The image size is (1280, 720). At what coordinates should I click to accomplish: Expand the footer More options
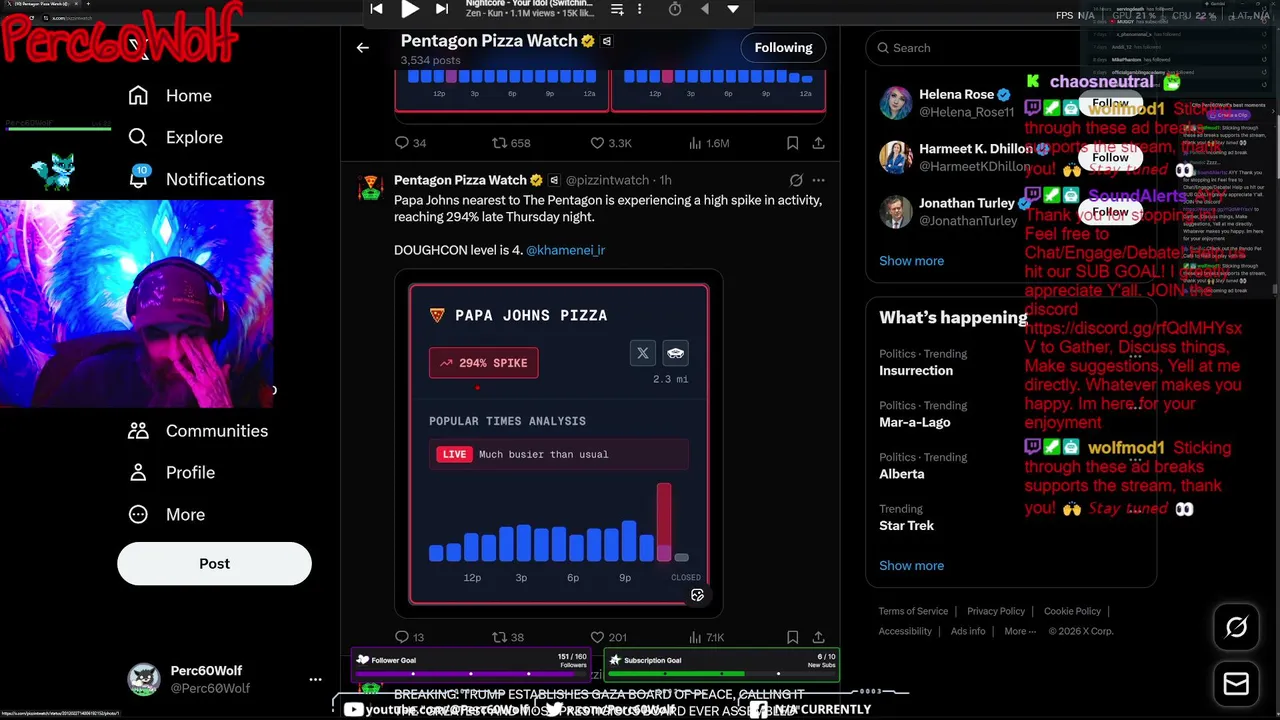pos(1020,631)
